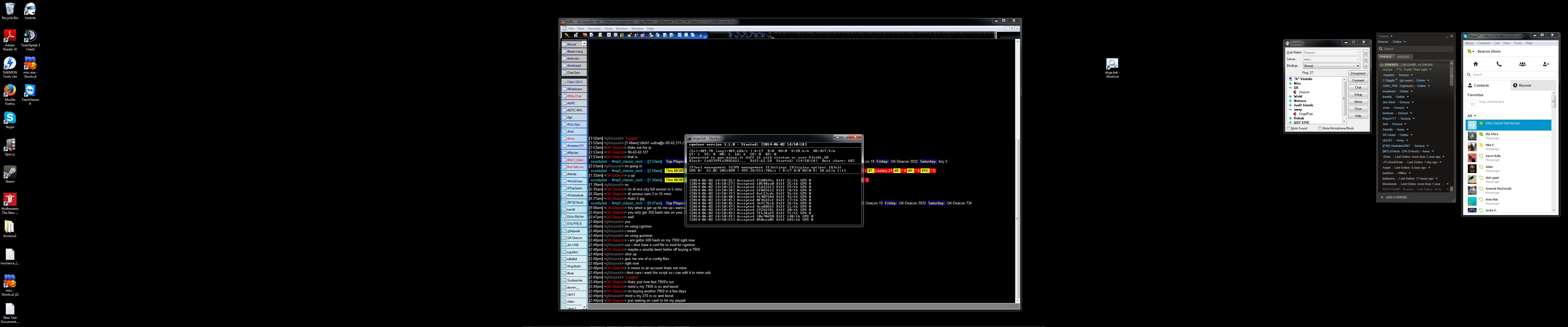Launch Mozilla Firefox from the desktop
The height and width of the screenshot is (327, 1568).
tap(10, 94)
